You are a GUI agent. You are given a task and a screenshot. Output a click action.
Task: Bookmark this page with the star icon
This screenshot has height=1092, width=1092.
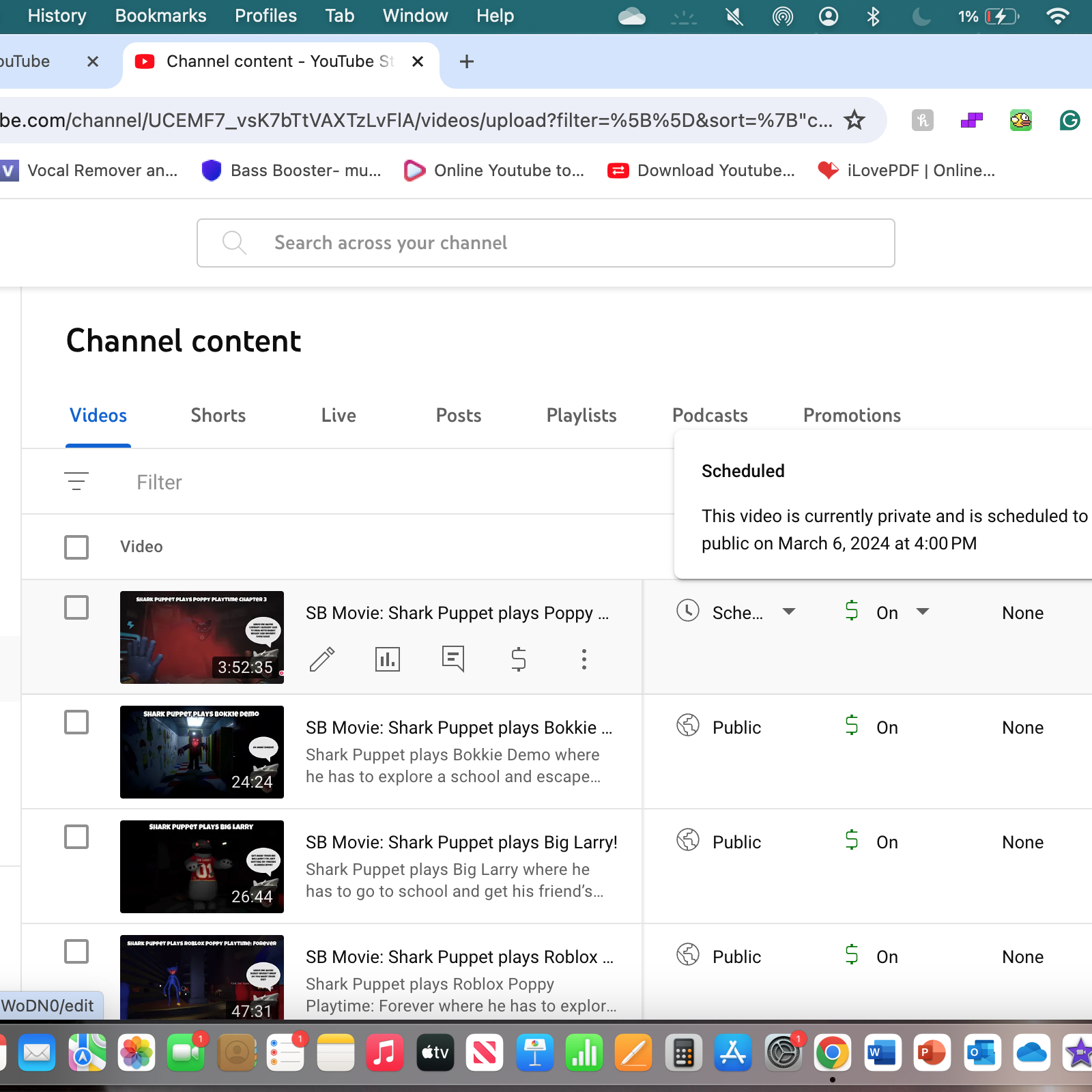854,121
